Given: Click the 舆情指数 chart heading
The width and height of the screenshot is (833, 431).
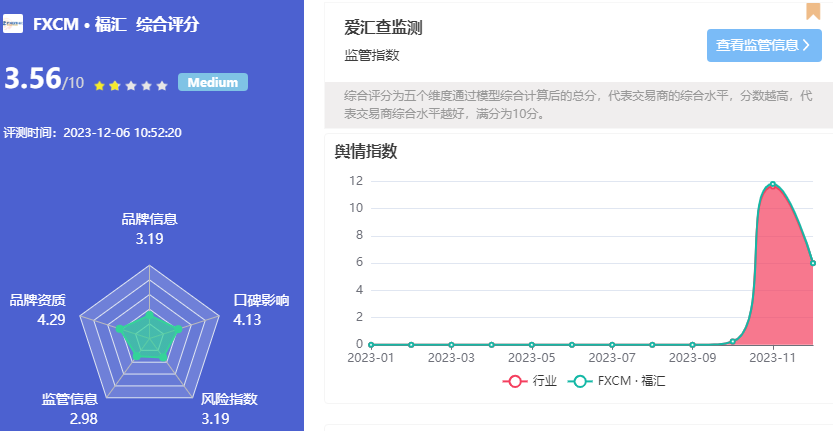Looking at the screenshot, I should click(366, 152).
